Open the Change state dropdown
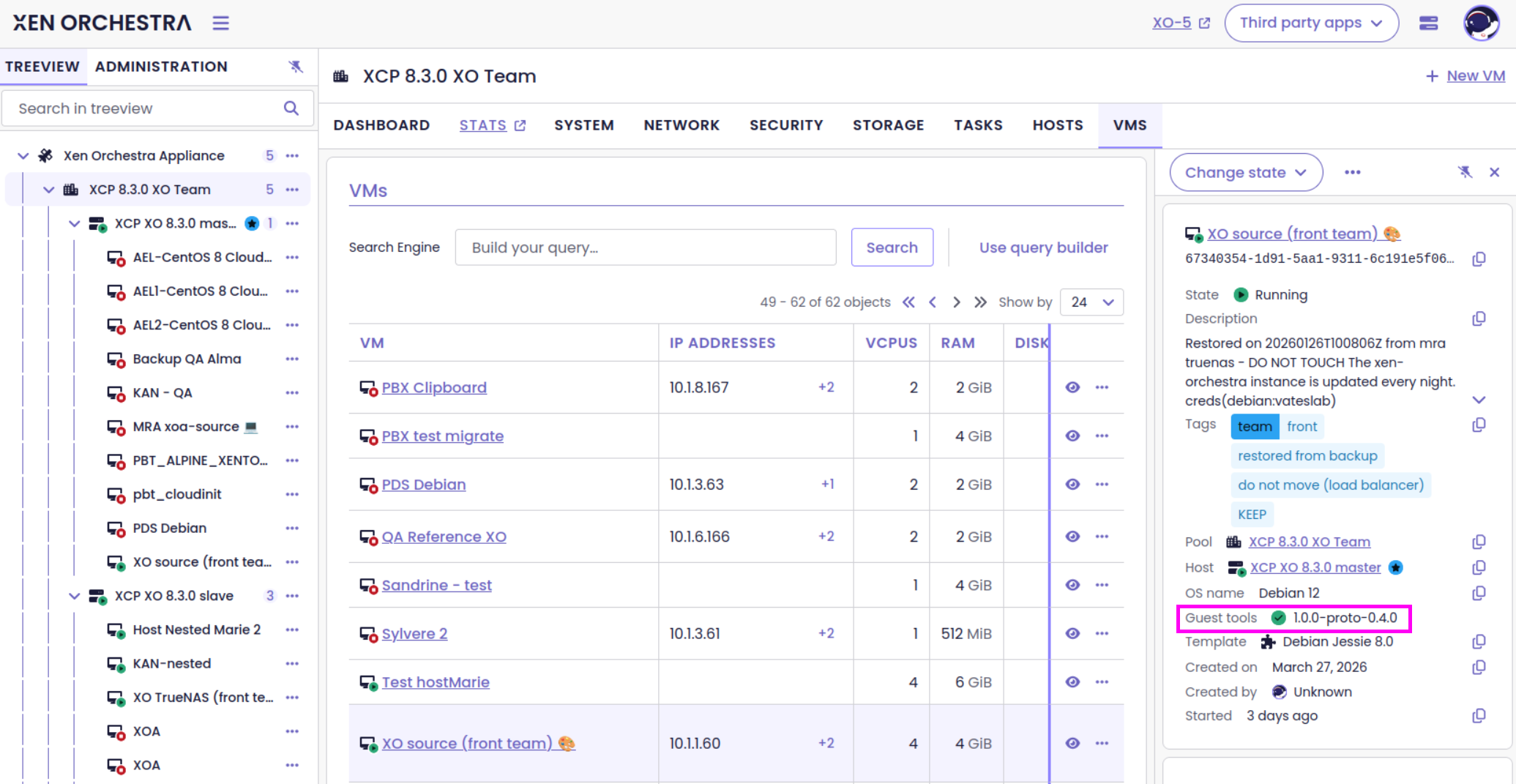 coord(1246,173)
